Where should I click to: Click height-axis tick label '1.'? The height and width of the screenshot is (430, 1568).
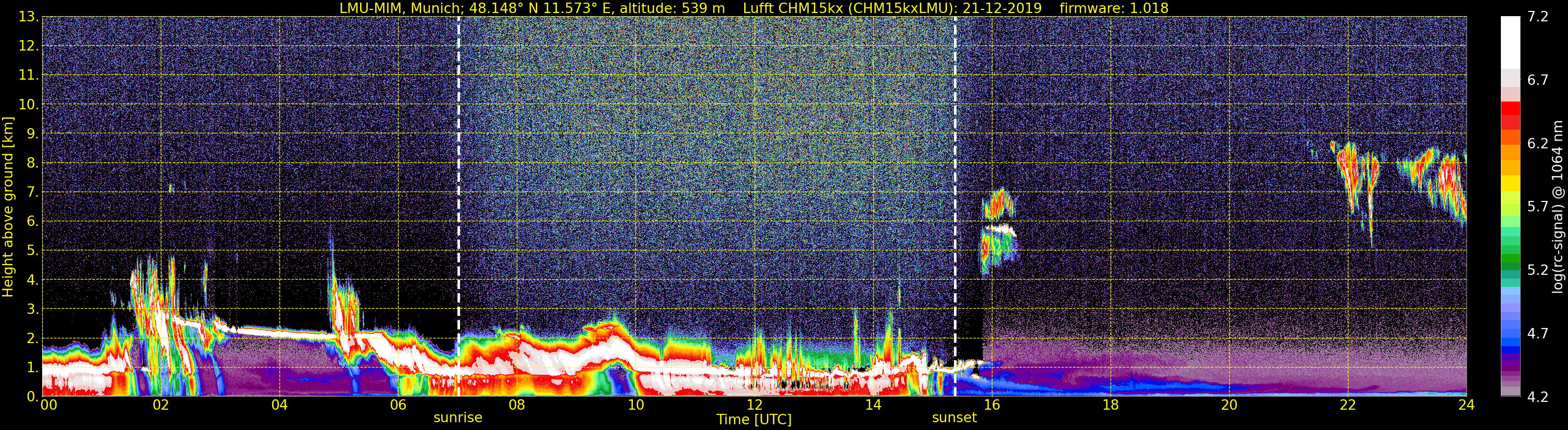pyautogui.click(x=33, y=368)
